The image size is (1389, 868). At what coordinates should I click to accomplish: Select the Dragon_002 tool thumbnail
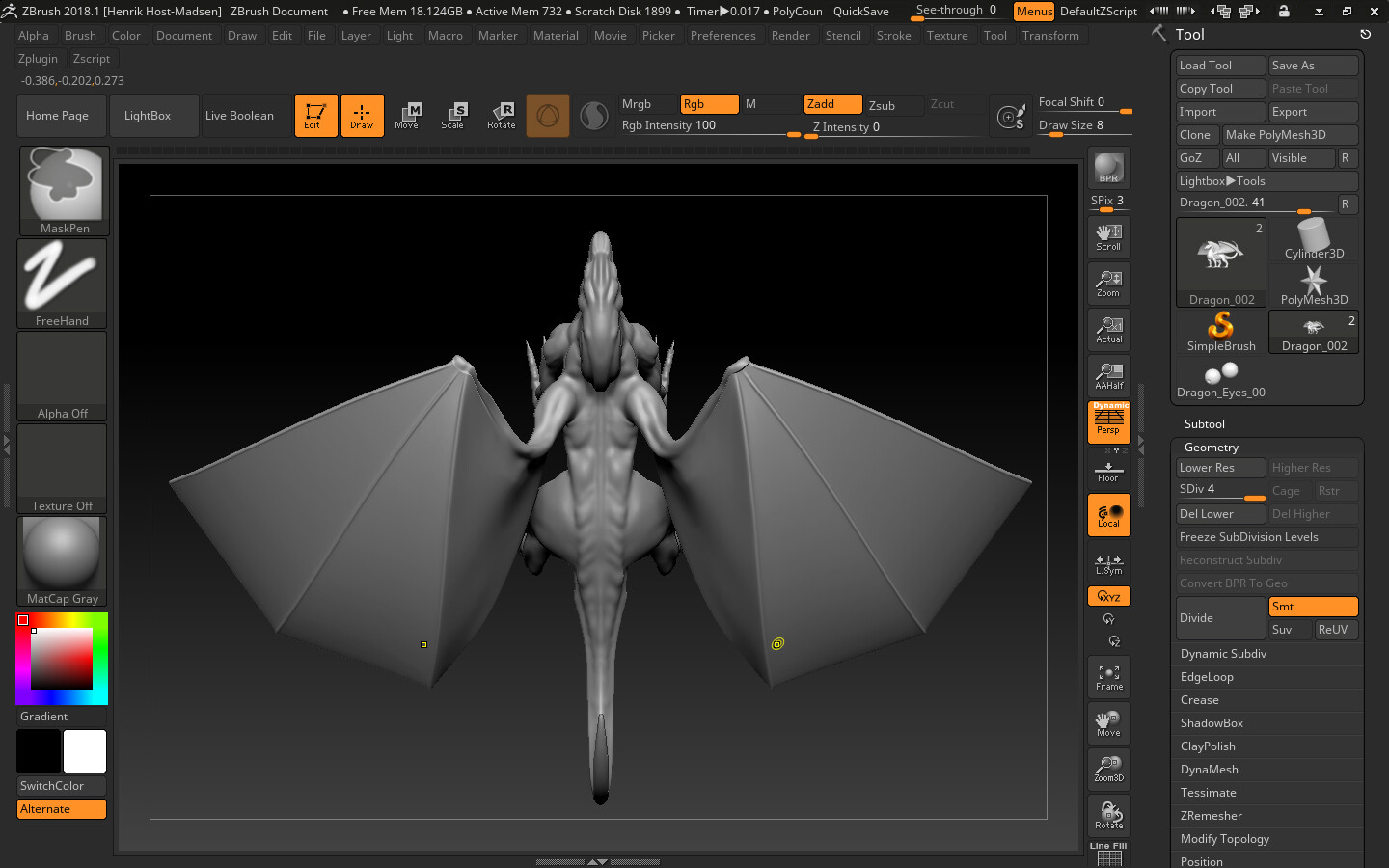1220,260
